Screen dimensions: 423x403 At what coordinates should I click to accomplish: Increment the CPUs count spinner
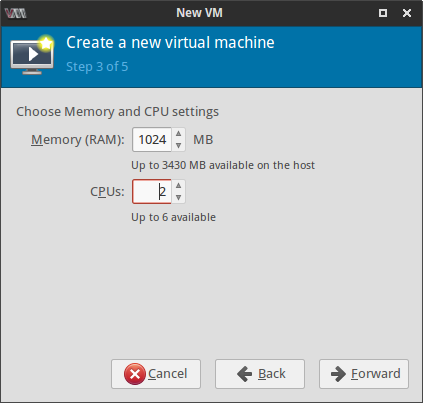tap(178, 185)
